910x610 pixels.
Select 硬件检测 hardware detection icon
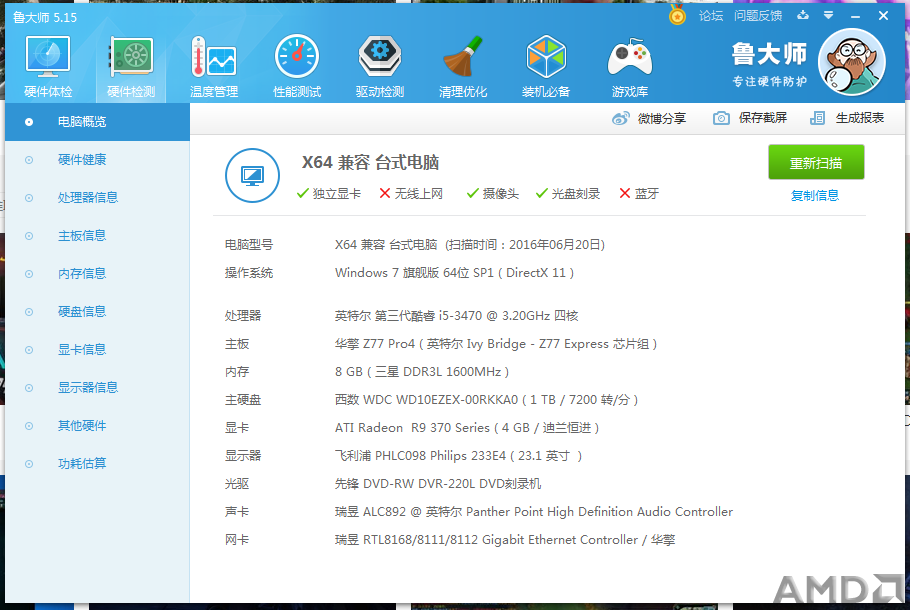(x=131, y=57)
